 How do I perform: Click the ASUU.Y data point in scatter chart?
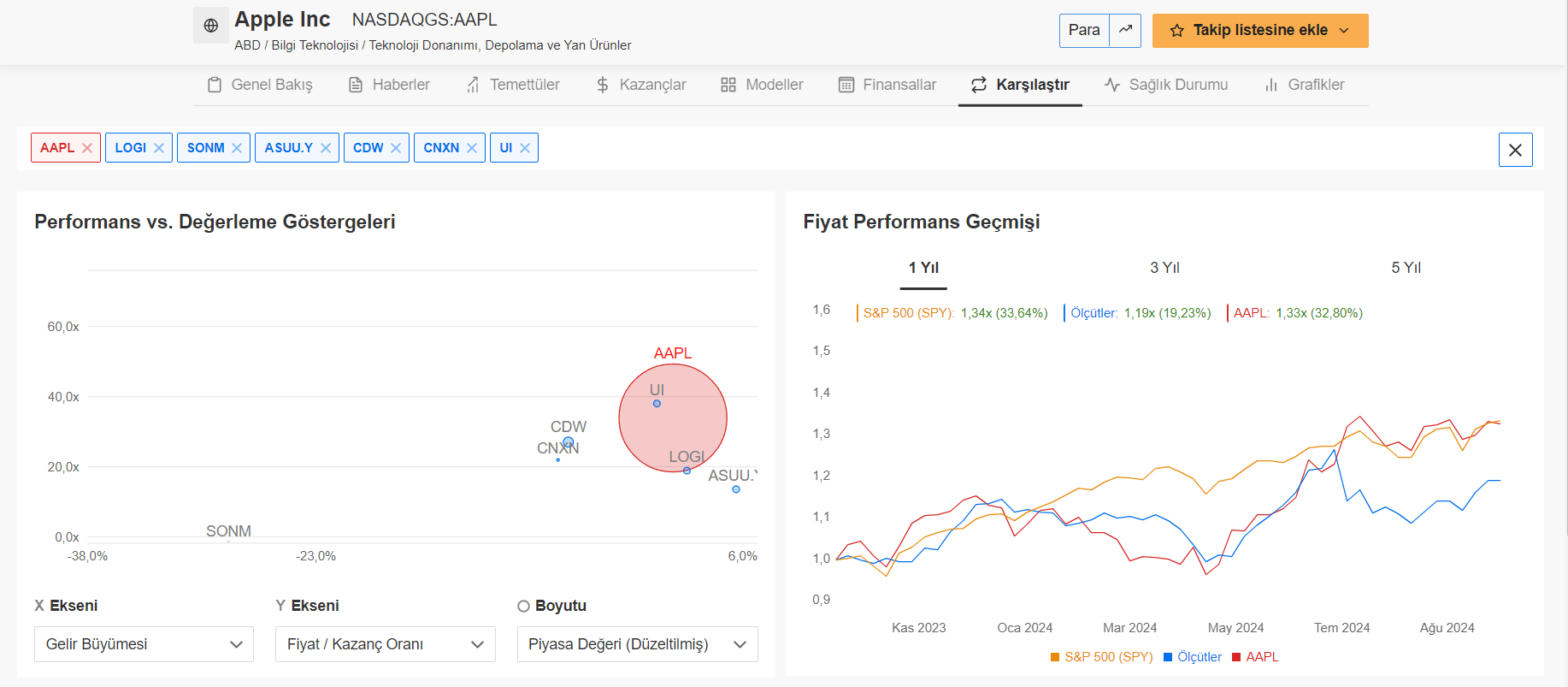pos(736,489)
